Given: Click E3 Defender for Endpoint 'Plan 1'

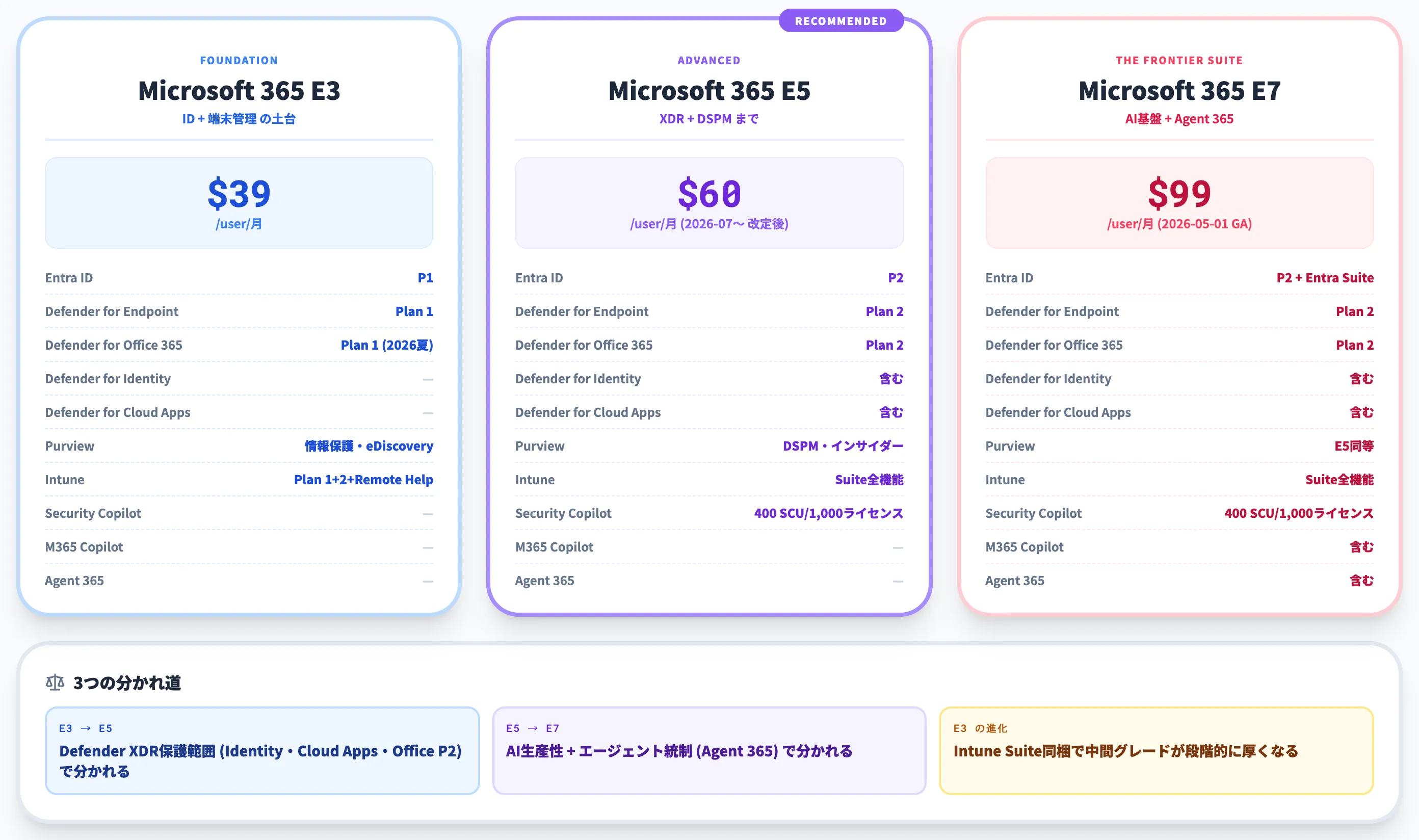Looking at the screenshot, I should click(414, 311).
